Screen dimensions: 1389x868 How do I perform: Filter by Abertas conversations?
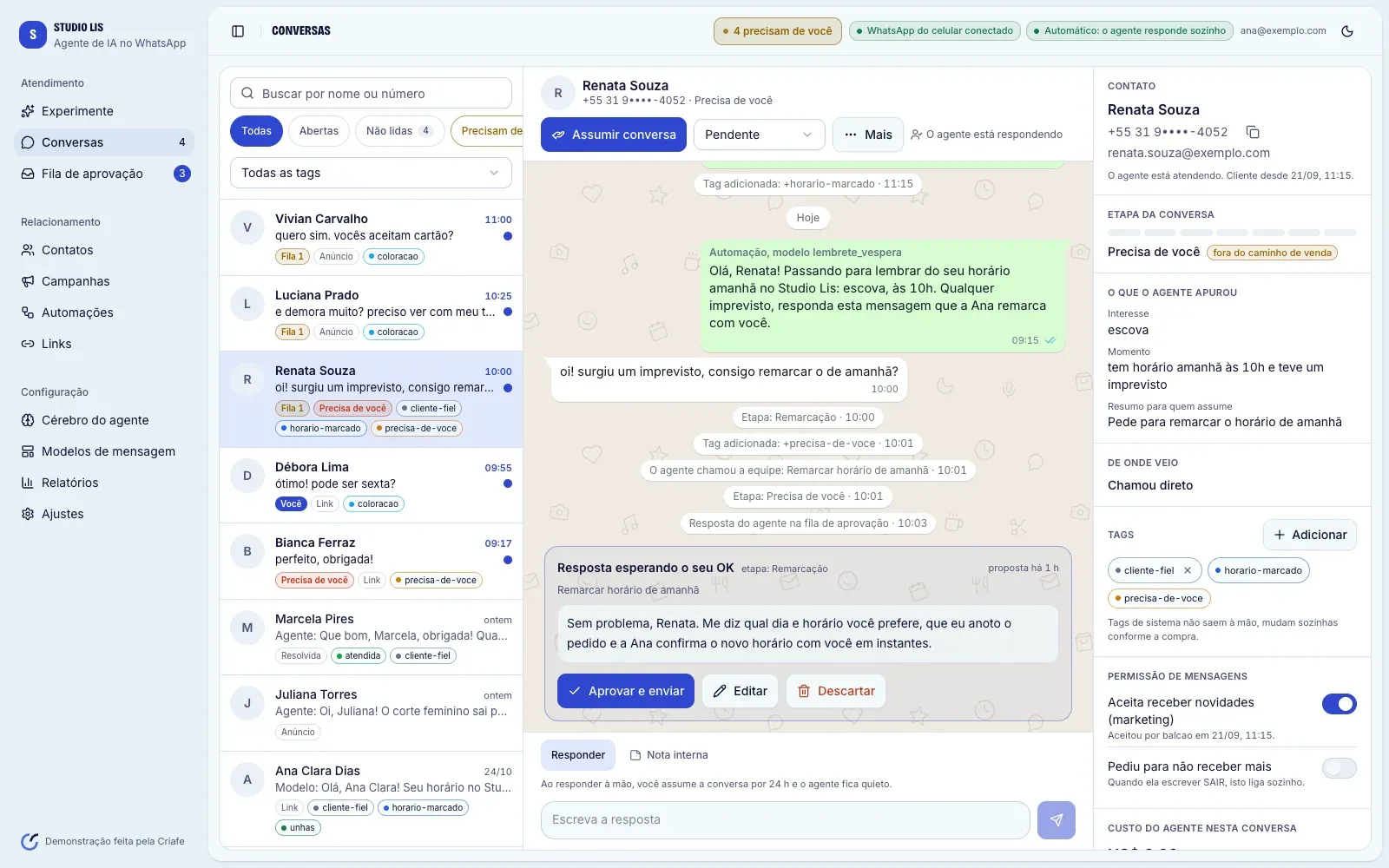[x=319, y=131]
